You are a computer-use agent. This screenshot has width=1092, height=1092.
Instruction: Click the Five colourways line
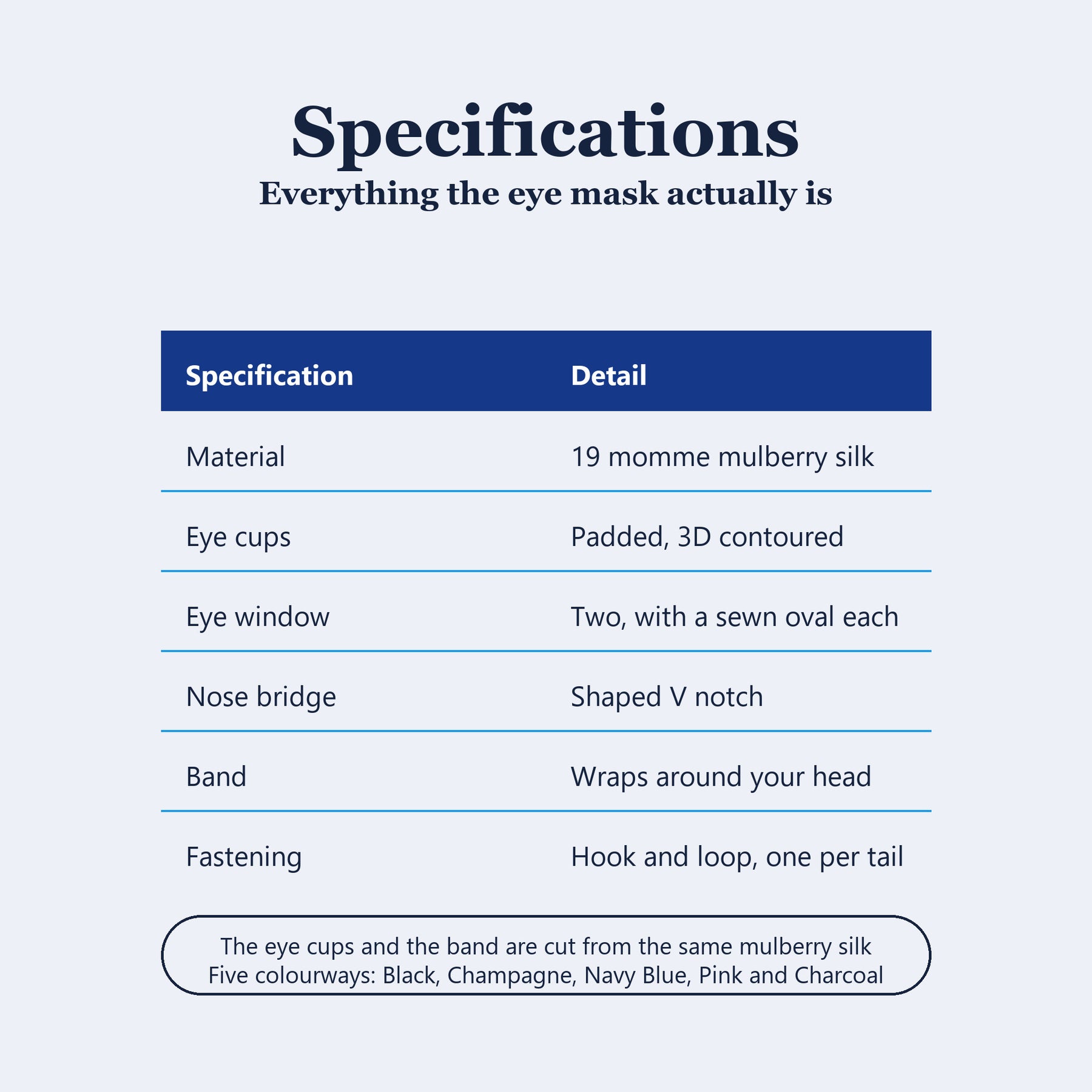coord(545,976)
